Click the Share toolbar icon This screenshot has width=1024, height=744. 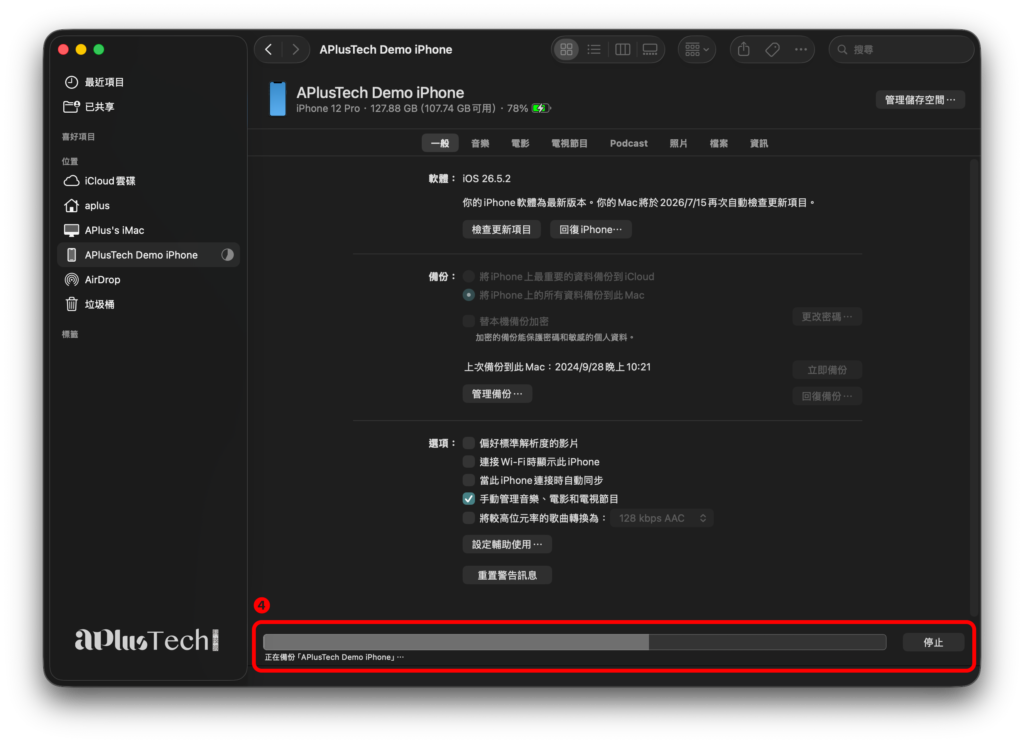[x=743, y=50]
